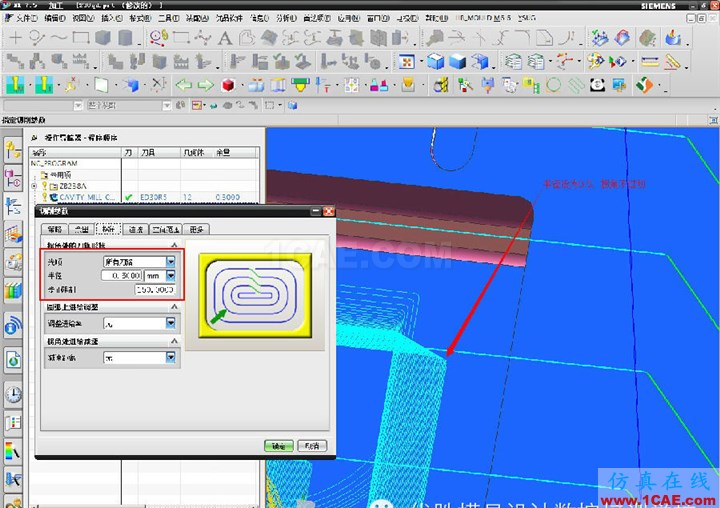Switch to the 更多 tab
This screenshot has height=508, width=720.
(x=196, y=229)
